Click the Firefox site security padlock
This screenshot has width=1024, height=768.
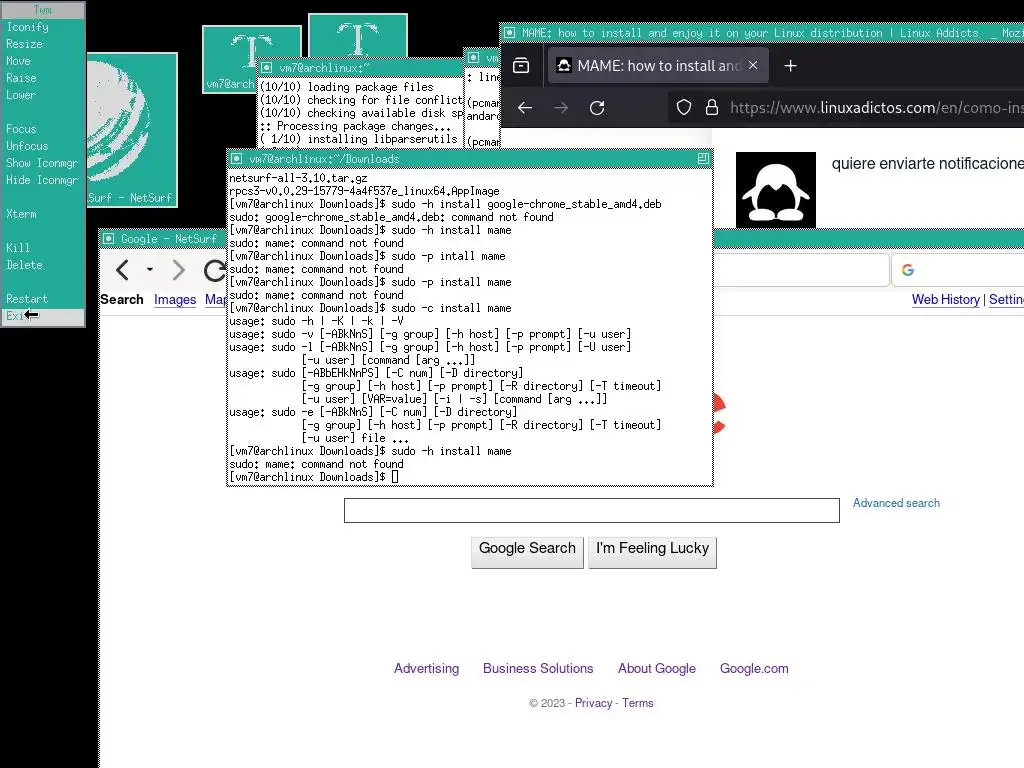pos(712,108)
